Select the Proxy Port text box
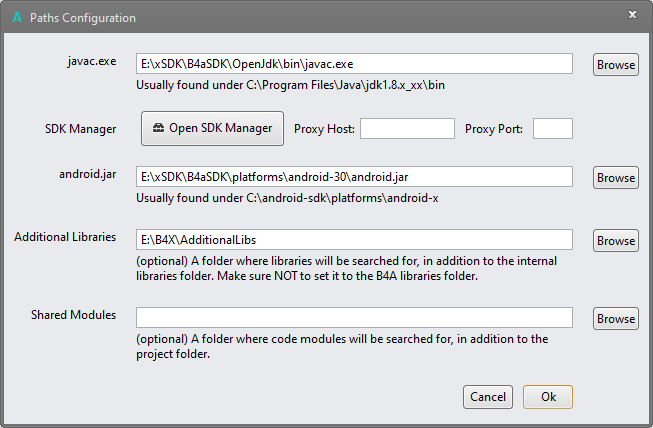This screenshot has height=428, width=653. point(552,129)
